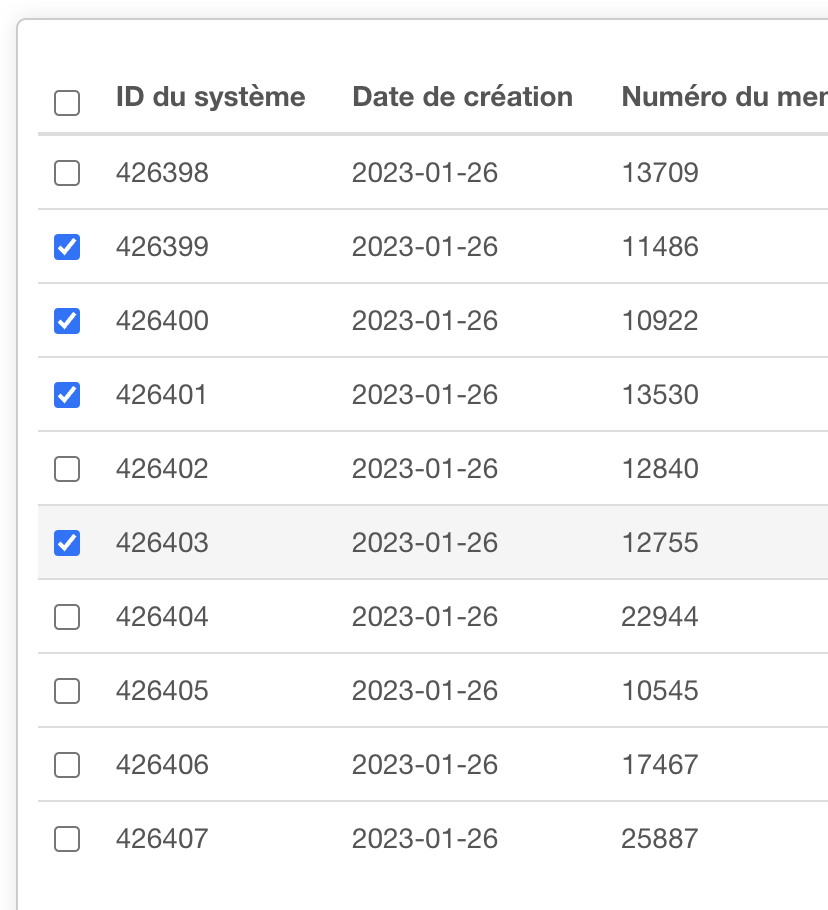This screenshot has width=828, height=910.
Task: Deselect the highlighted row 426403
Action: pyautogui.click(x=66, y=543)
